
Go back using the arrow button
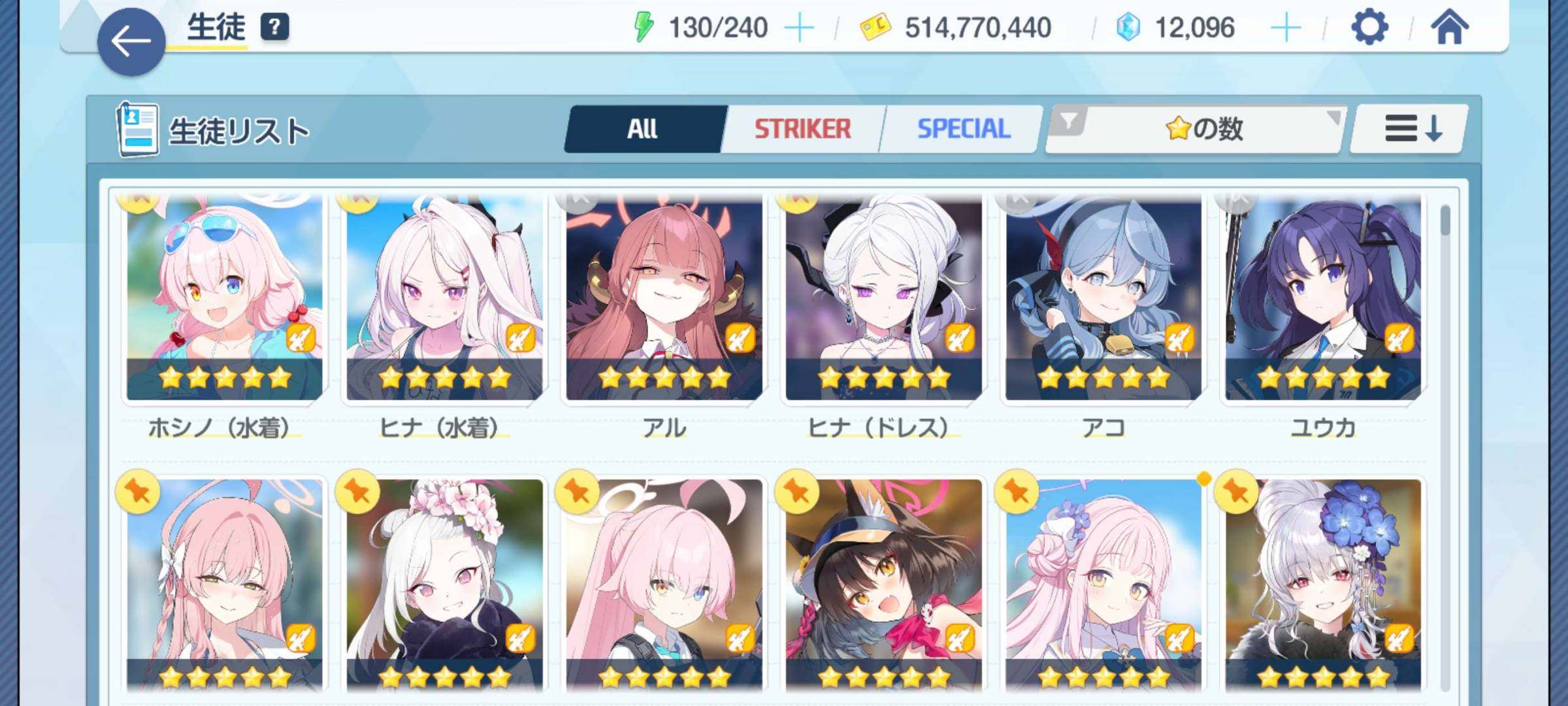pos(131,42)
